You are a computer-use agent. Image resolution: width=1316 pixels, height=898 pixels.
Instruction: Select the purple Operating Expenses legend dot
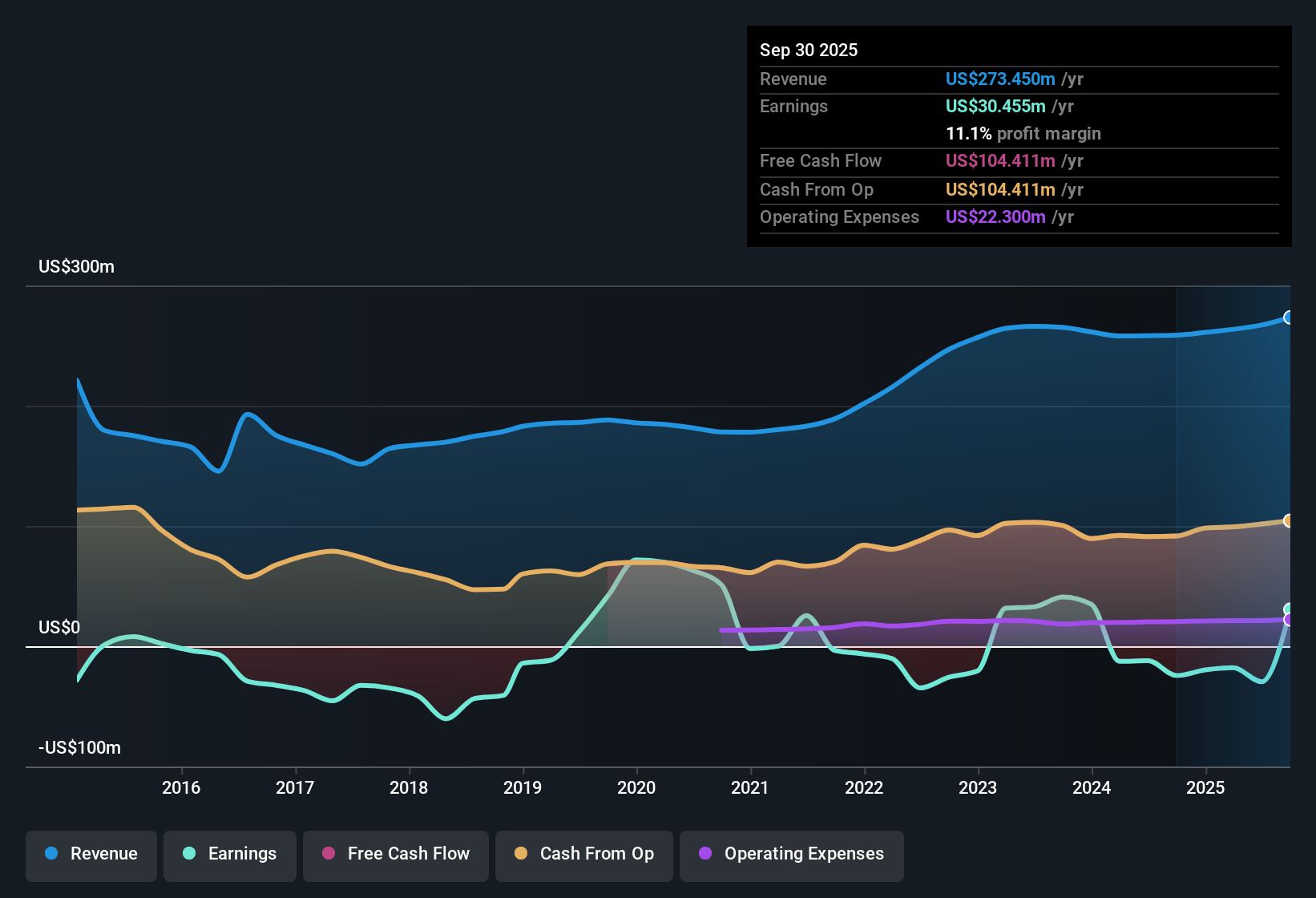click(x=704, y=854)
